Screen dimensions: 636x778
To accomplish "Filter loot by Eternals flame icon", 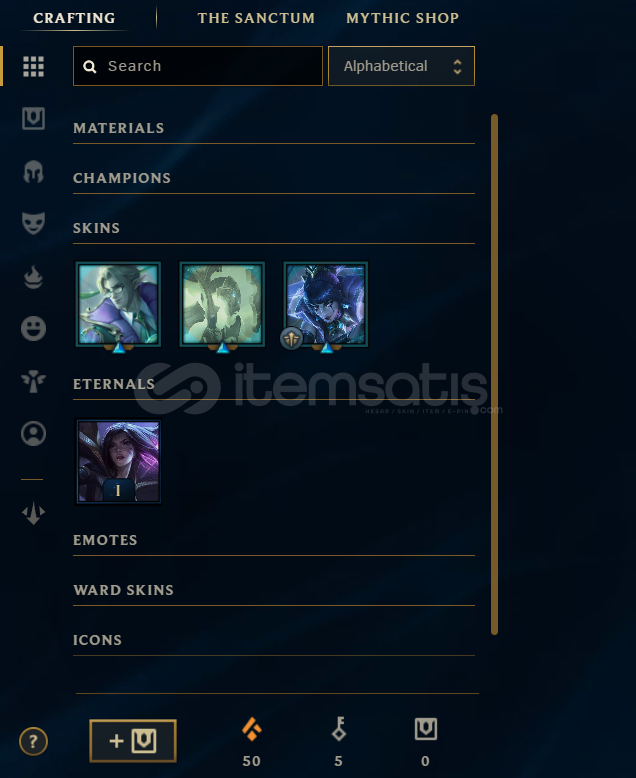I will [x=33, y=277].
